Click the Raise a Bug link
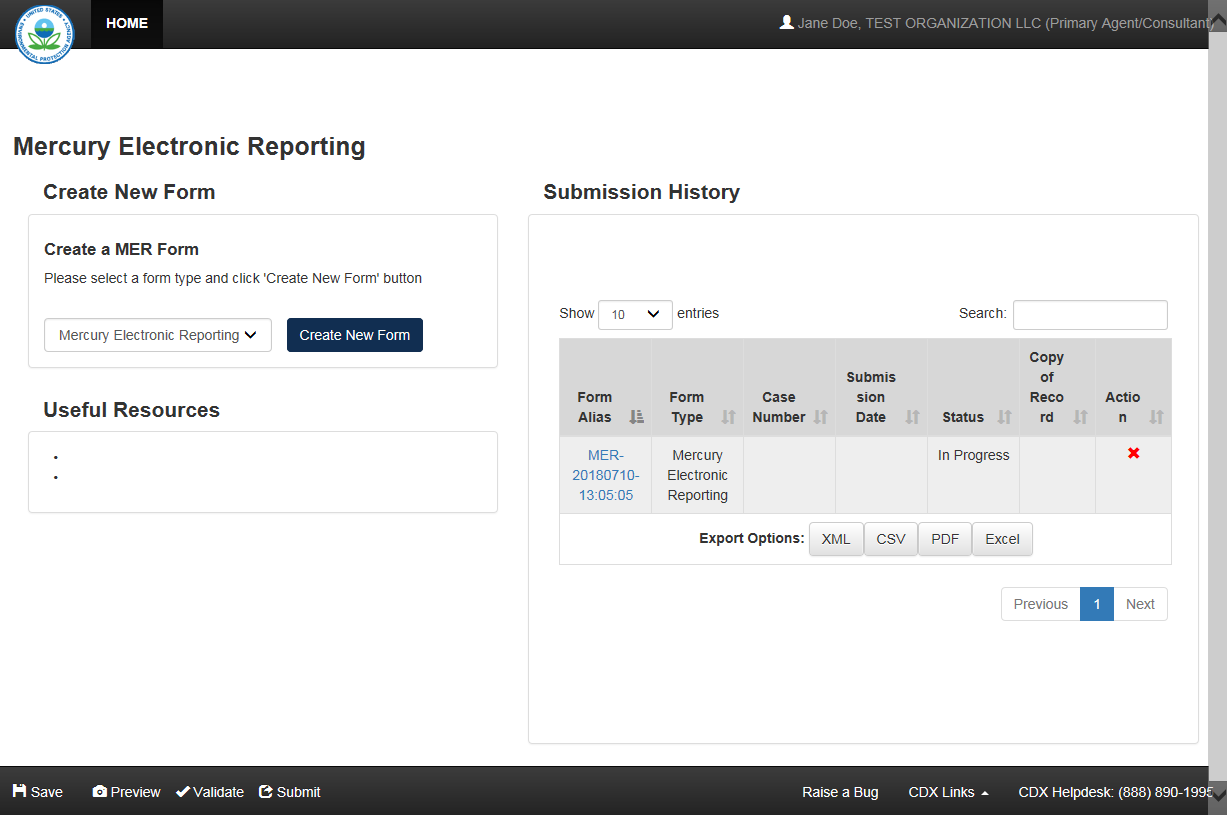The height and width of the screenshot is (815, 1227). [x=840, y=792]
